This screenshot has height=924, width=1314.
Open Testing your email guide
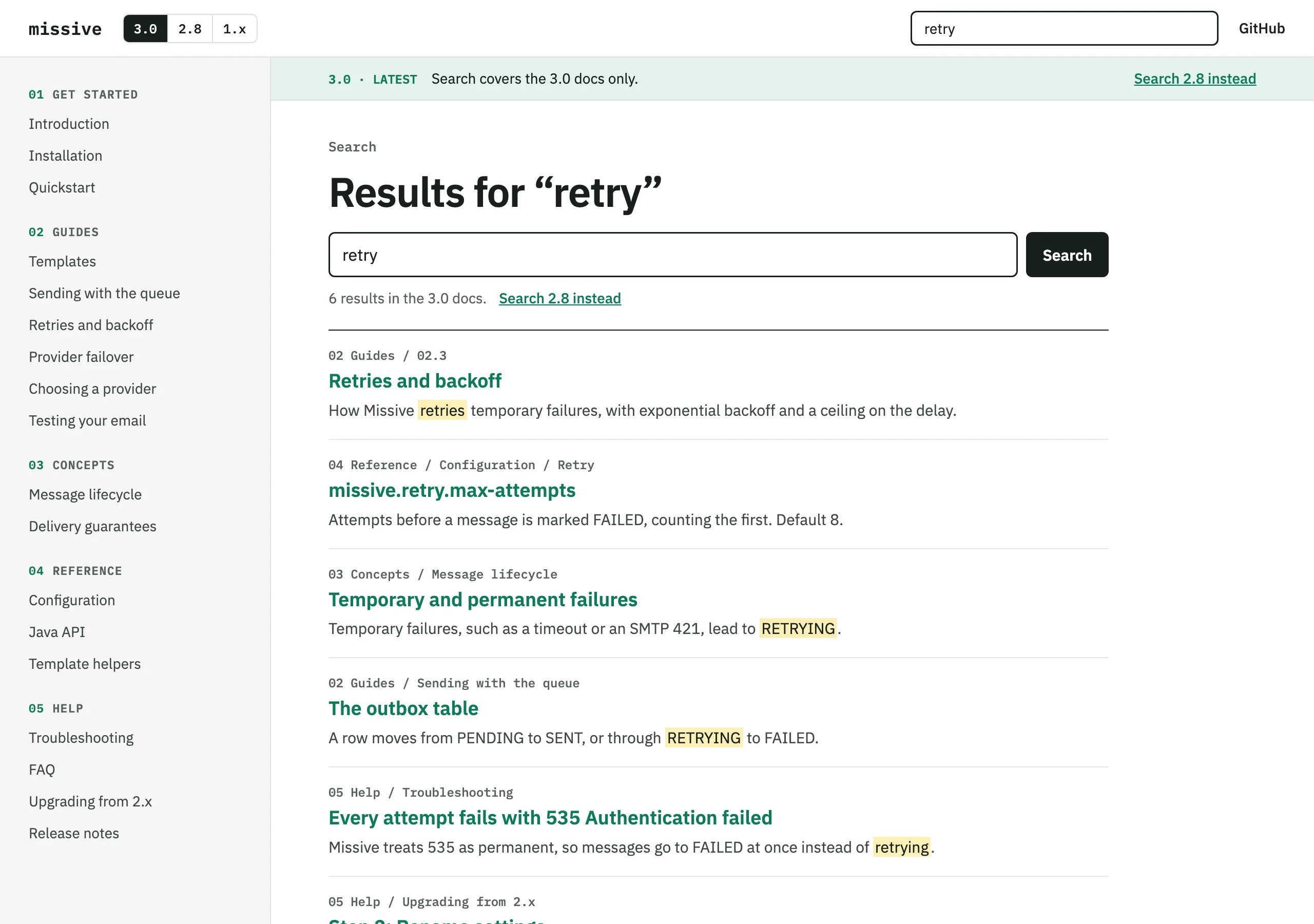(88, 420)
